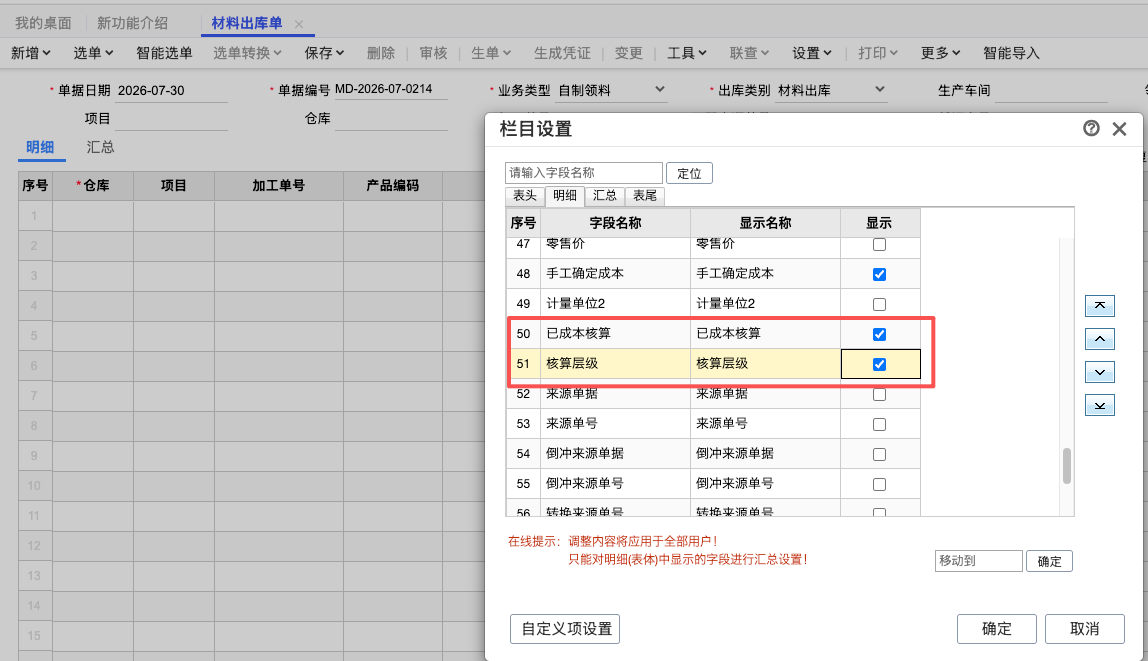Click the field name search box
This screenshot has width=1148, height=661.
(x=584, y=173)
